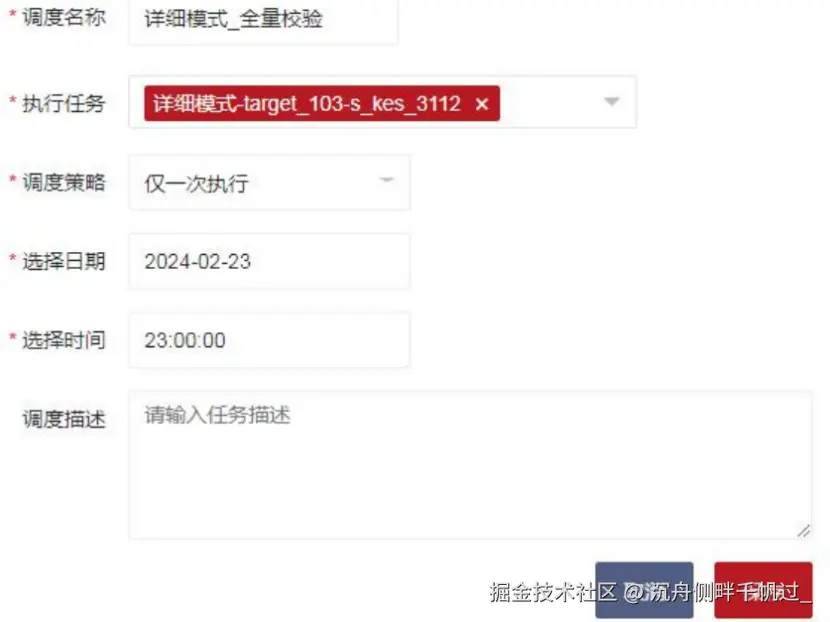Viewport: 830px width, 622px height.
Task: Click the 调度策略 field label
Action: click(x=64, y=182)
